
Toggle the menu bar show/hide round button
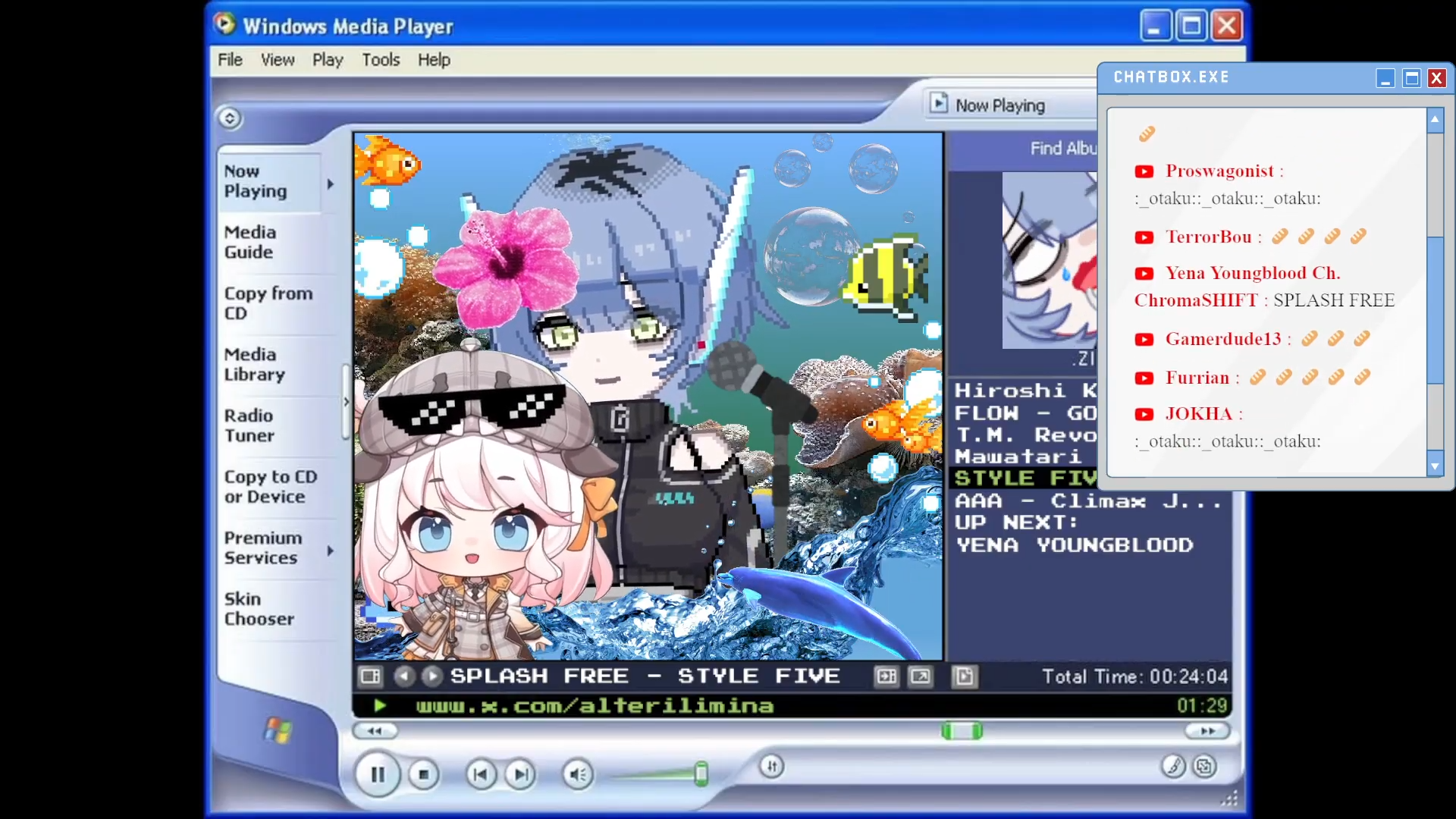[x=230, y=118]
